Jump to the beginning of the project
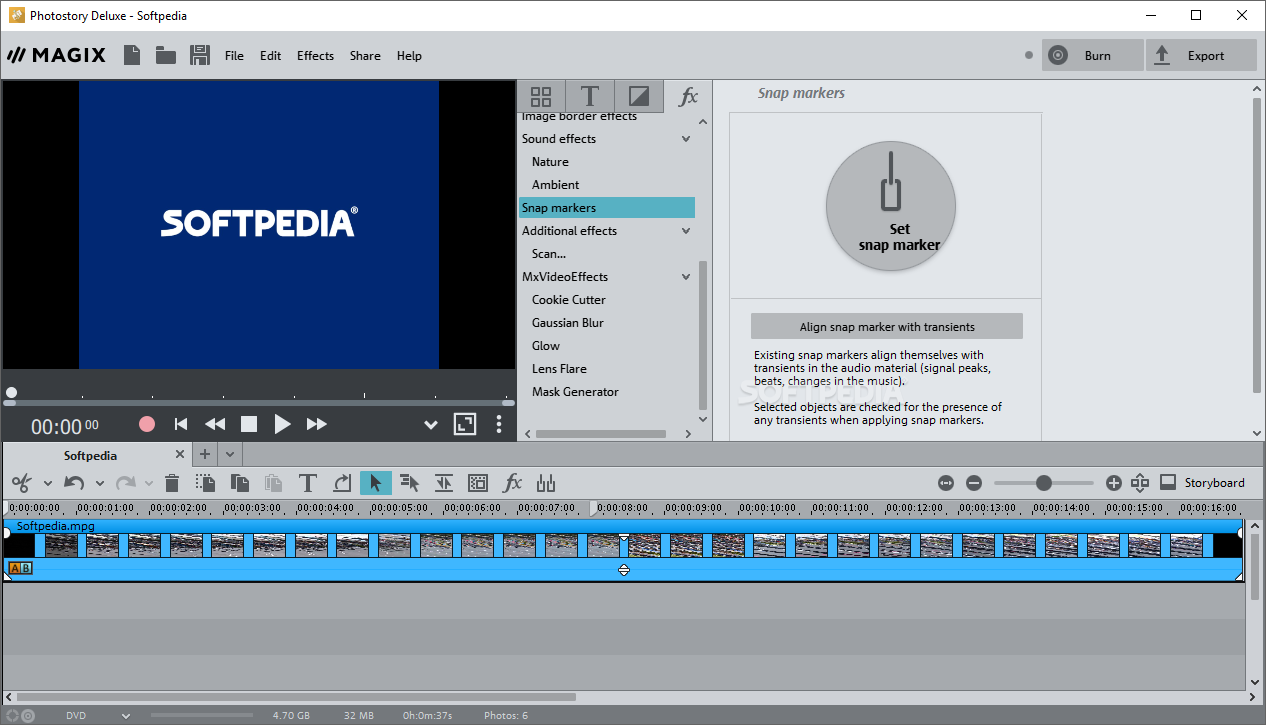 pyautogui.click(x=181, y=424)
